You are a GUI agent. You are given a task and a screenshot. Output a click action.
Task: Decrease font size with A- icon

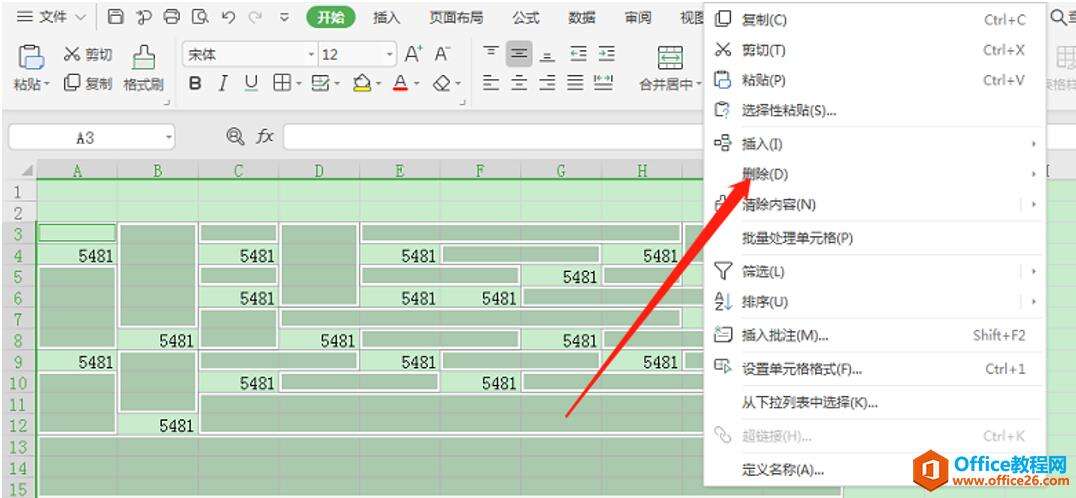tap(443, 54)
